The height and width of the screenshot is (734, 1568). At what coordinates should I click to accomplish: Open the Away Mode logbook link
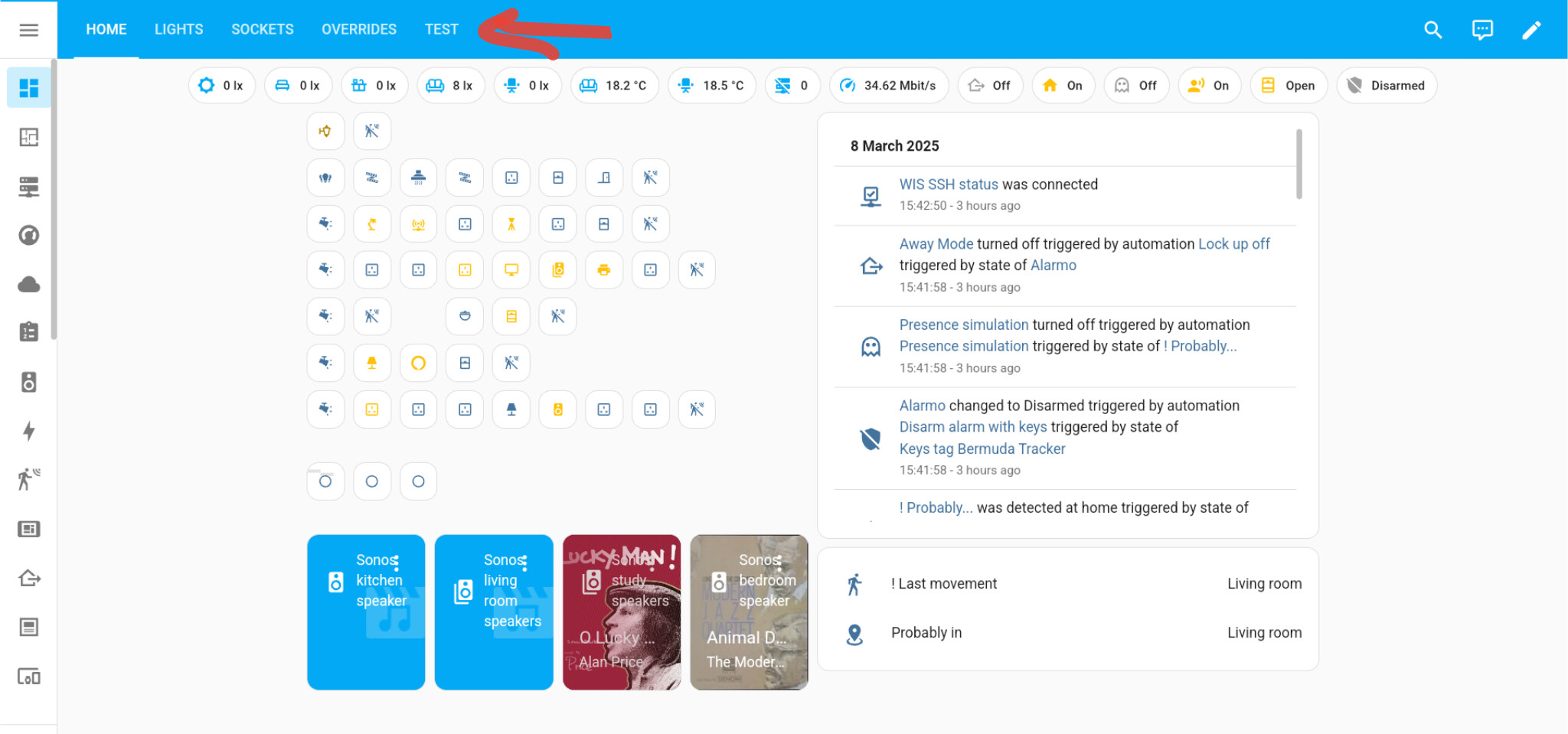tap(936, 244)
